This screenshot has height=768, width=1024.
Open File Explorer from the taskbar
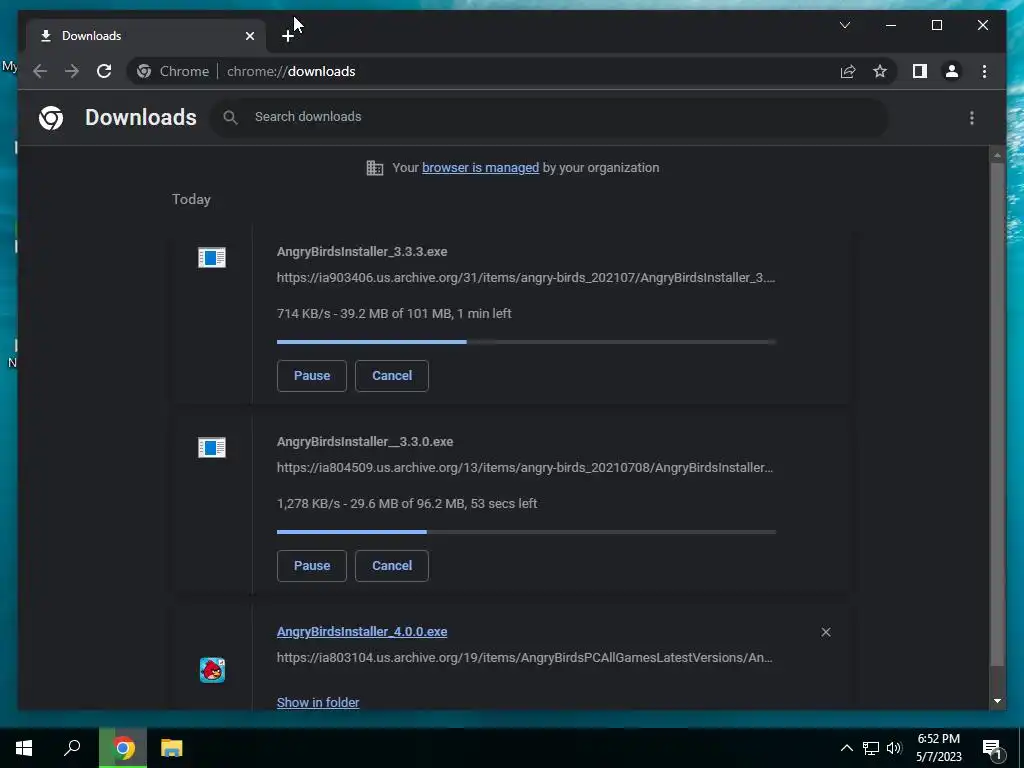172,748
